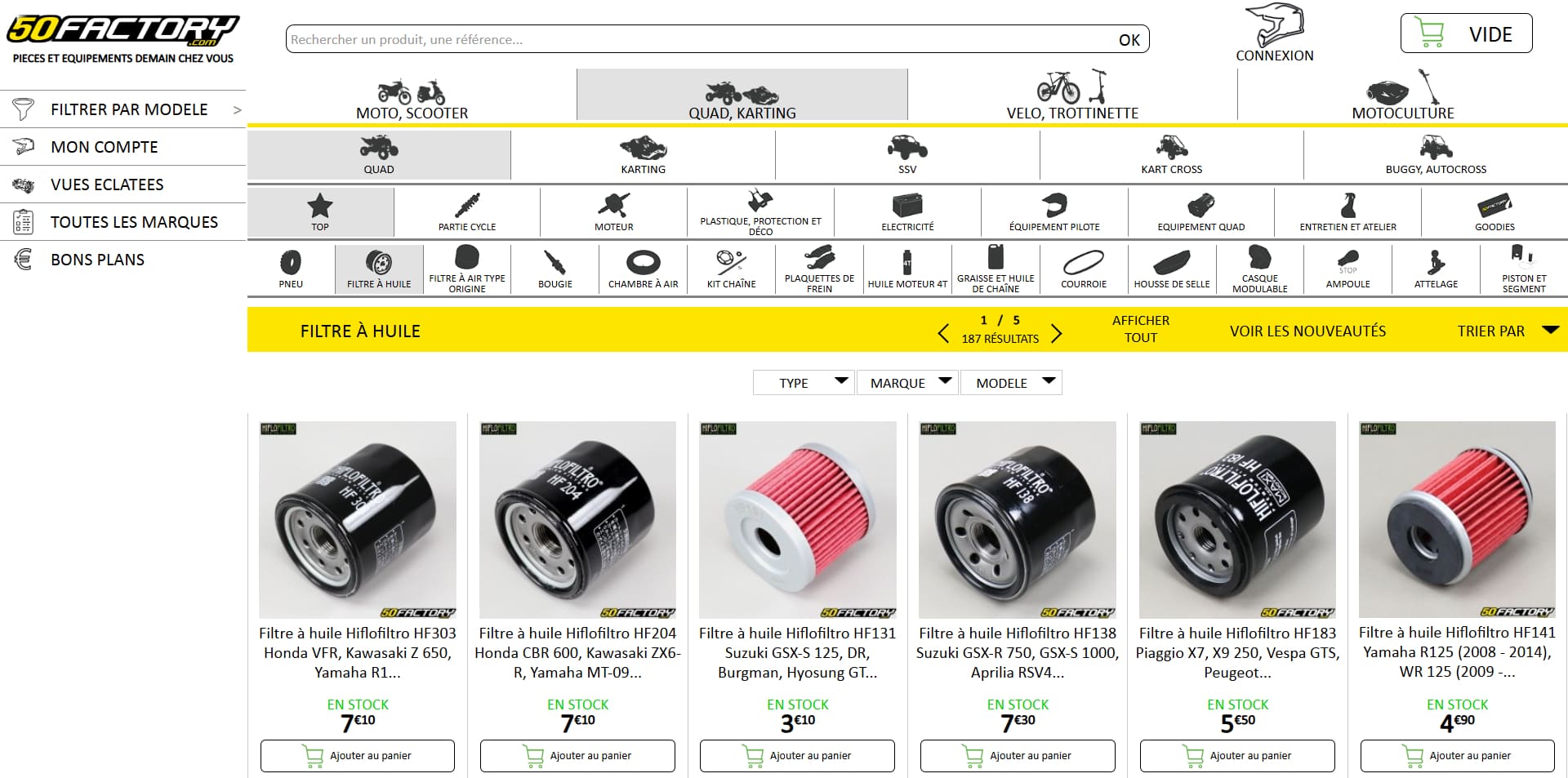Switch to the Moteur category tab
The width and height of the screenshot is (1568, 778).
[x=613, y=211]
